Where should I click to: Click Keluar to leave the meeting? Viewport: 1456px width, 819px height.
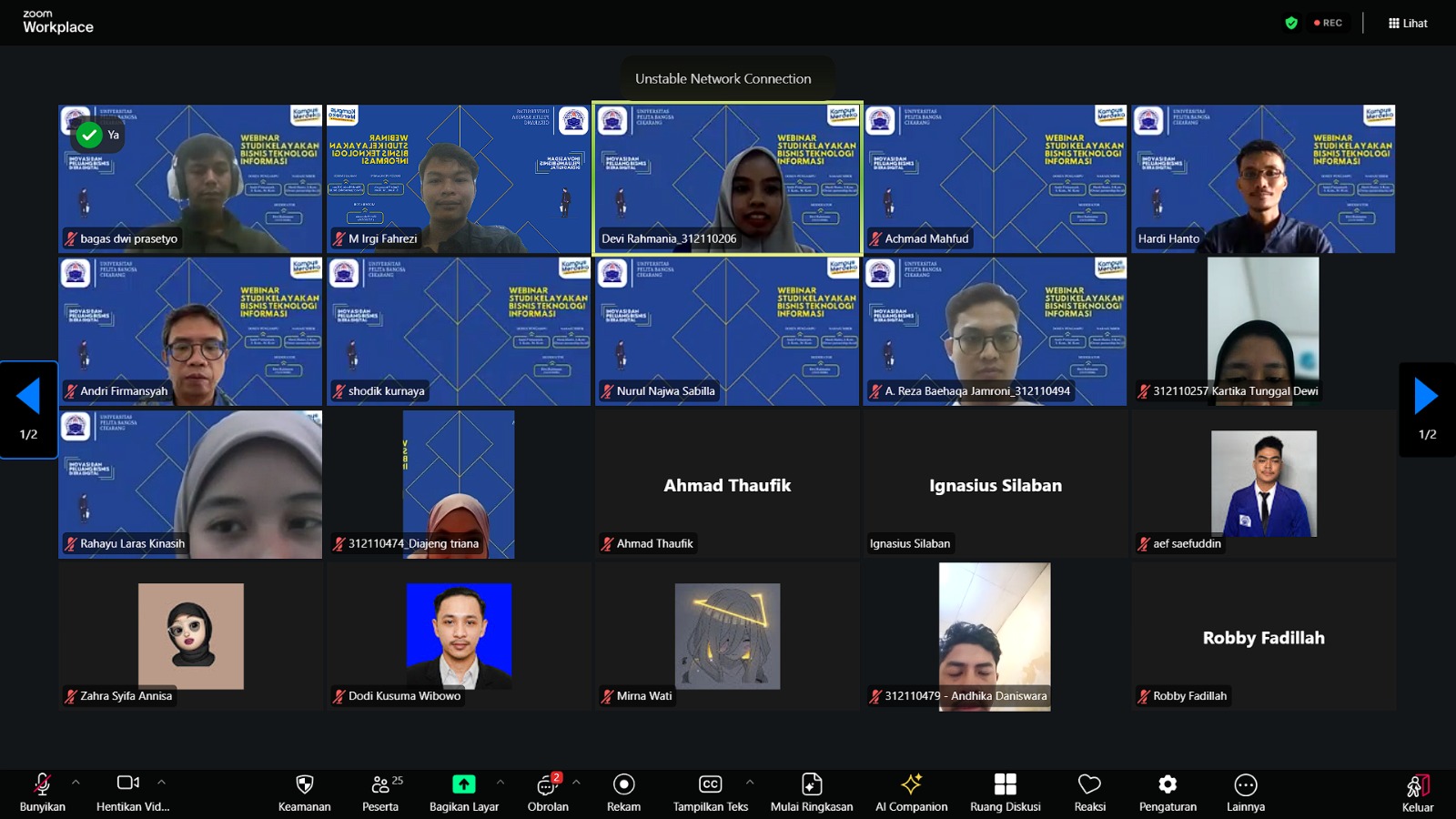pos(1417,788)
